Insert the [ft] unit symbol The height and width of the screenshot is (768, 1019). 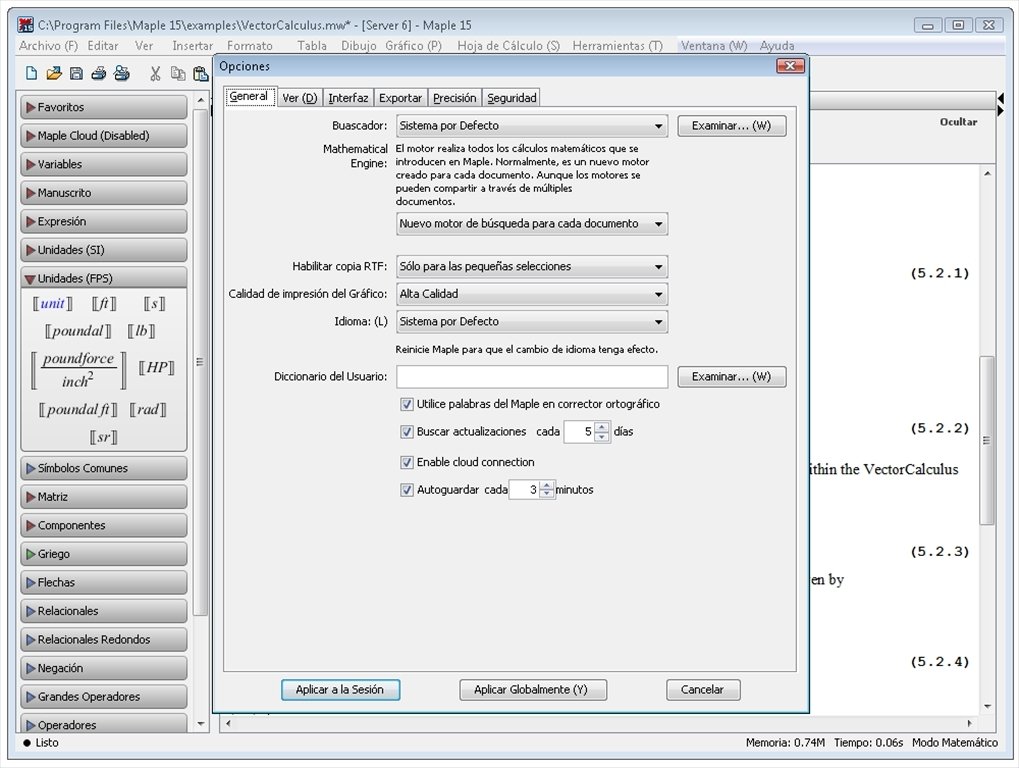[x=104, y=303]
